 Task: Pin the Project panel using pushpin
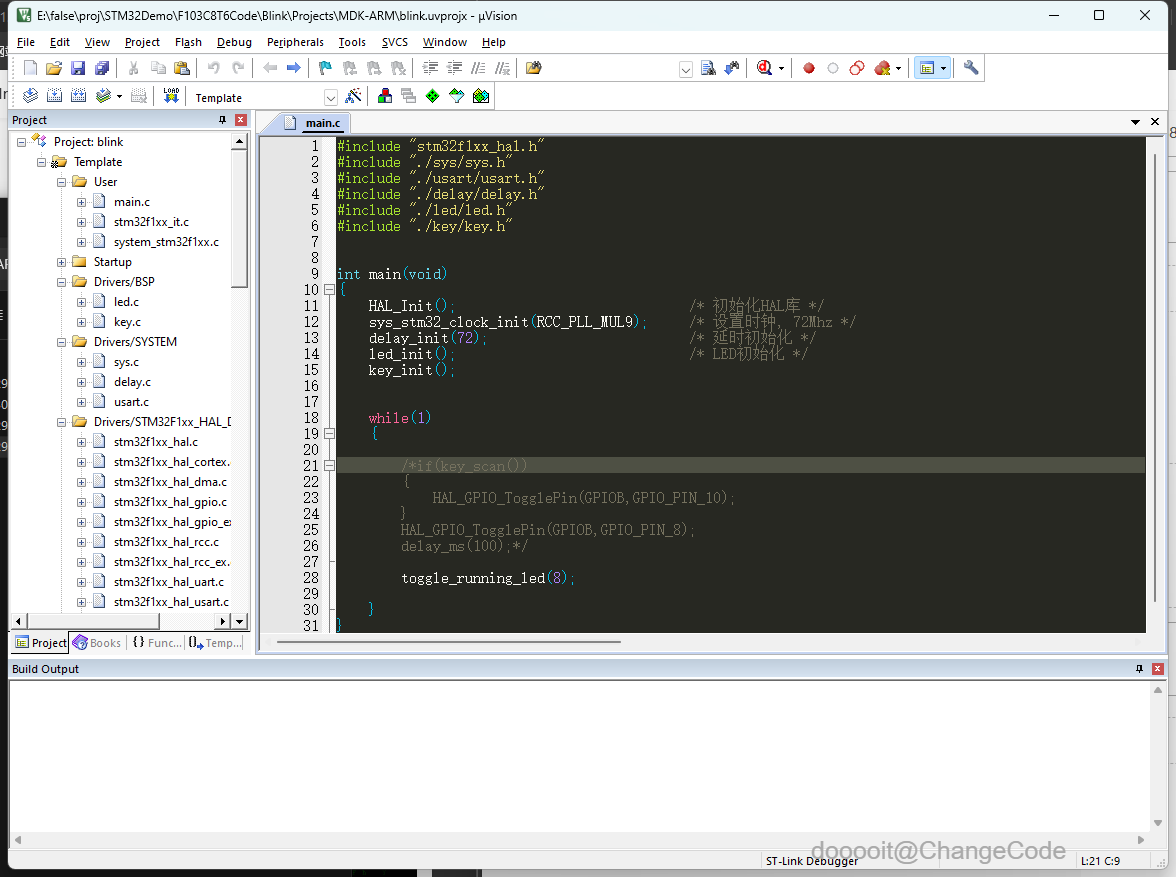point(222,120)
